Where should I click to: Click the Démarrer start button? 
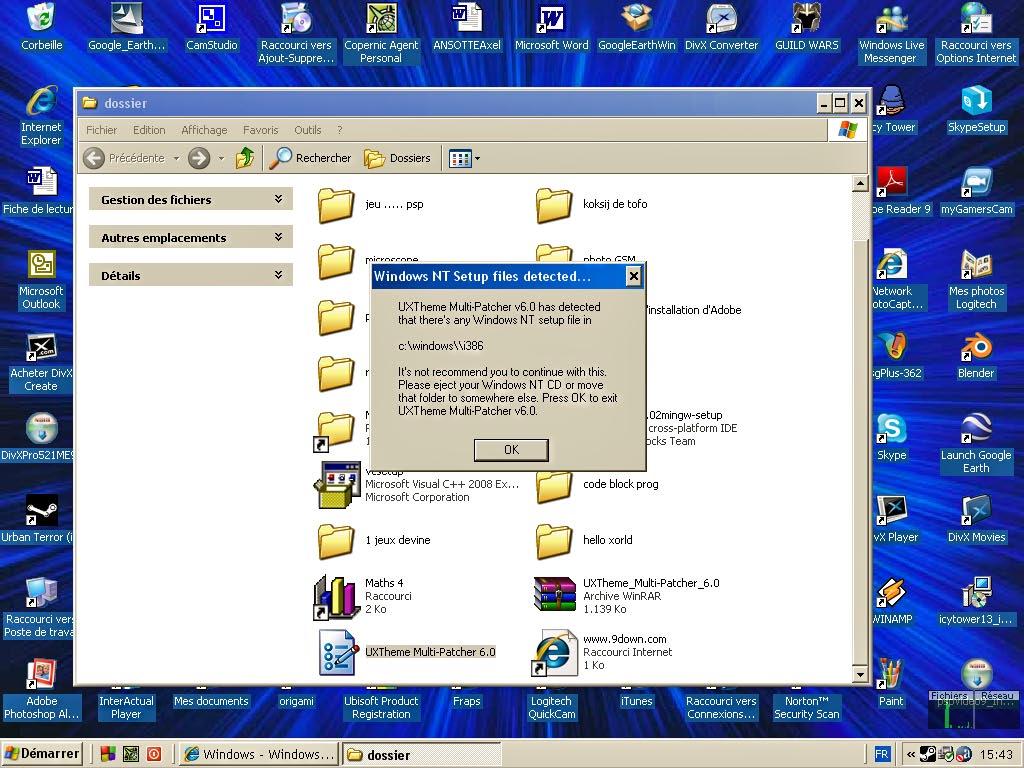[x=42, y=754]
